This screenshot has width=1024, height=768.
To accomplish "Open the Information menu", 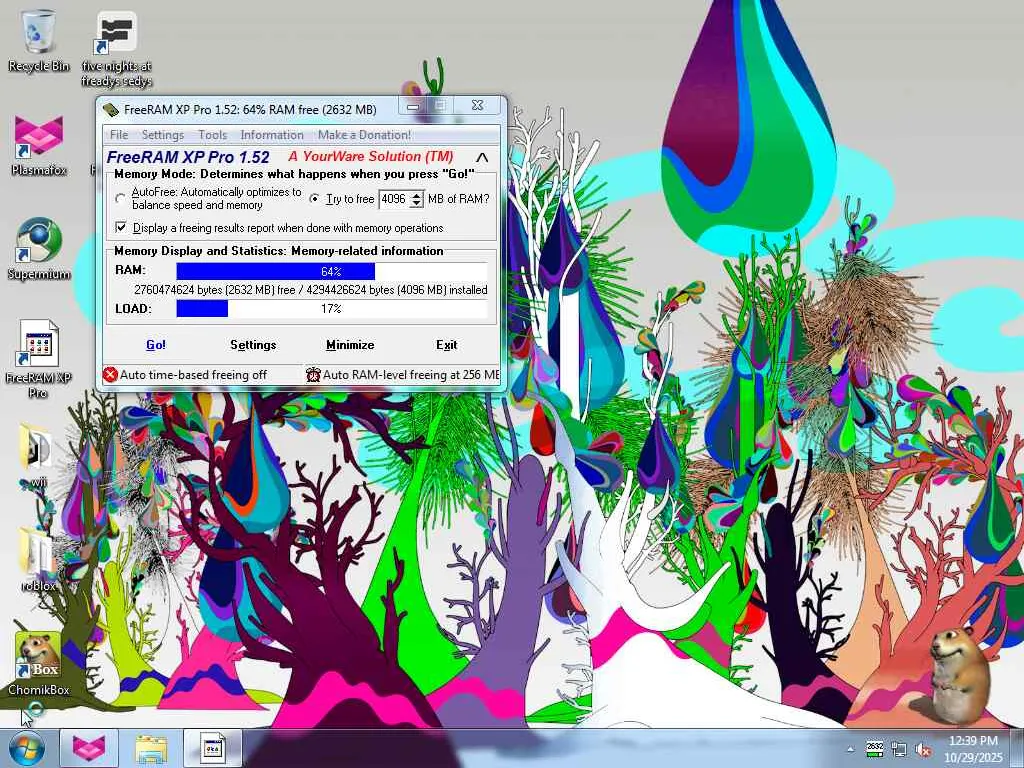I will coord(272,135).
